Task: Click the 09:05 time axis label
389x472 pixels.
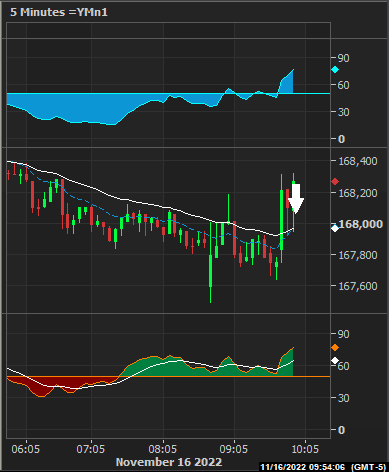Action: point(234,449)
